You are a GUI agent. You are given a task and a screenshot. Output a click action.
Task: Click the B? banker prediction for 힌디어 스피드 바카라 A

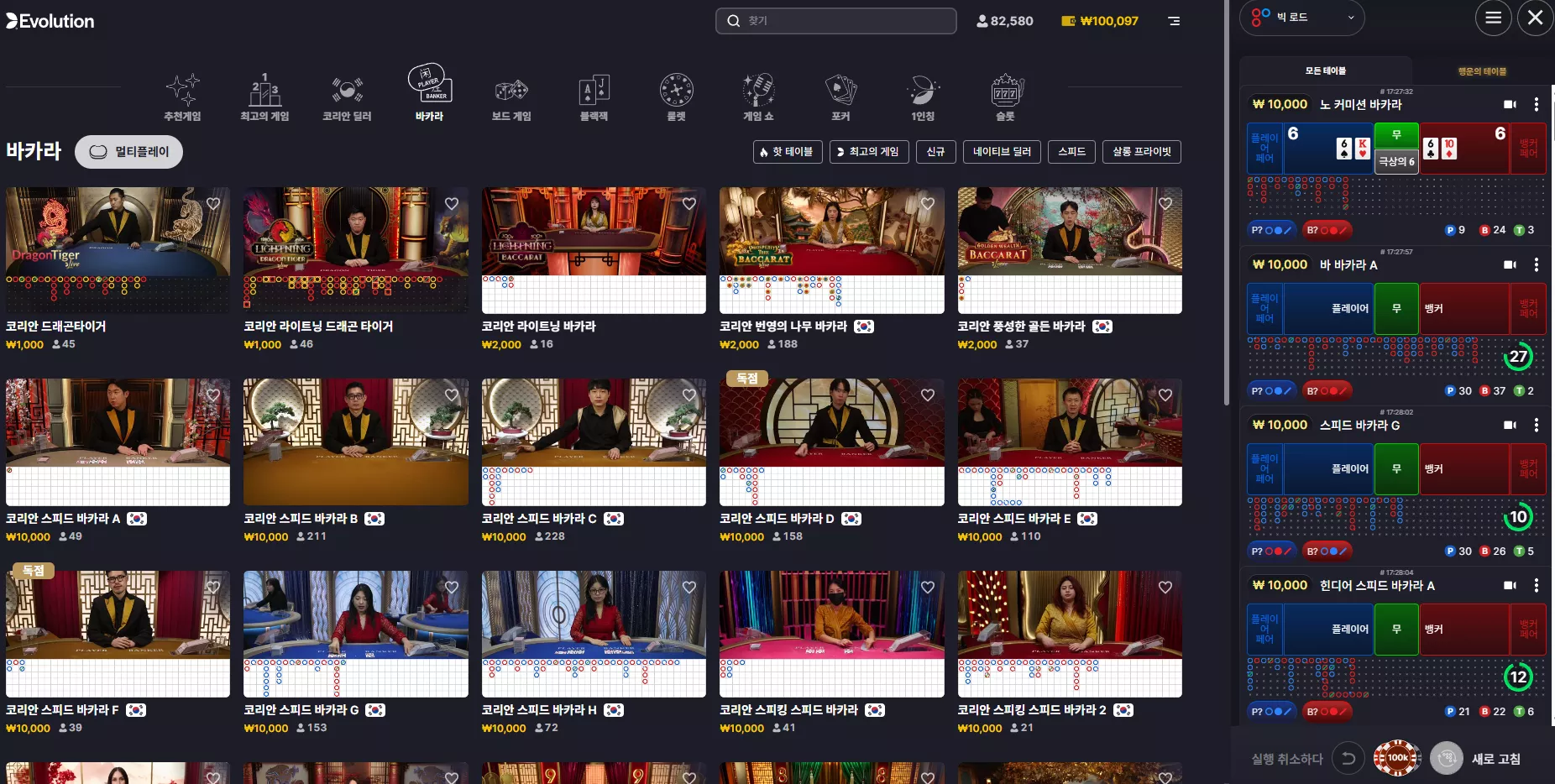[x=1327, y=711]
